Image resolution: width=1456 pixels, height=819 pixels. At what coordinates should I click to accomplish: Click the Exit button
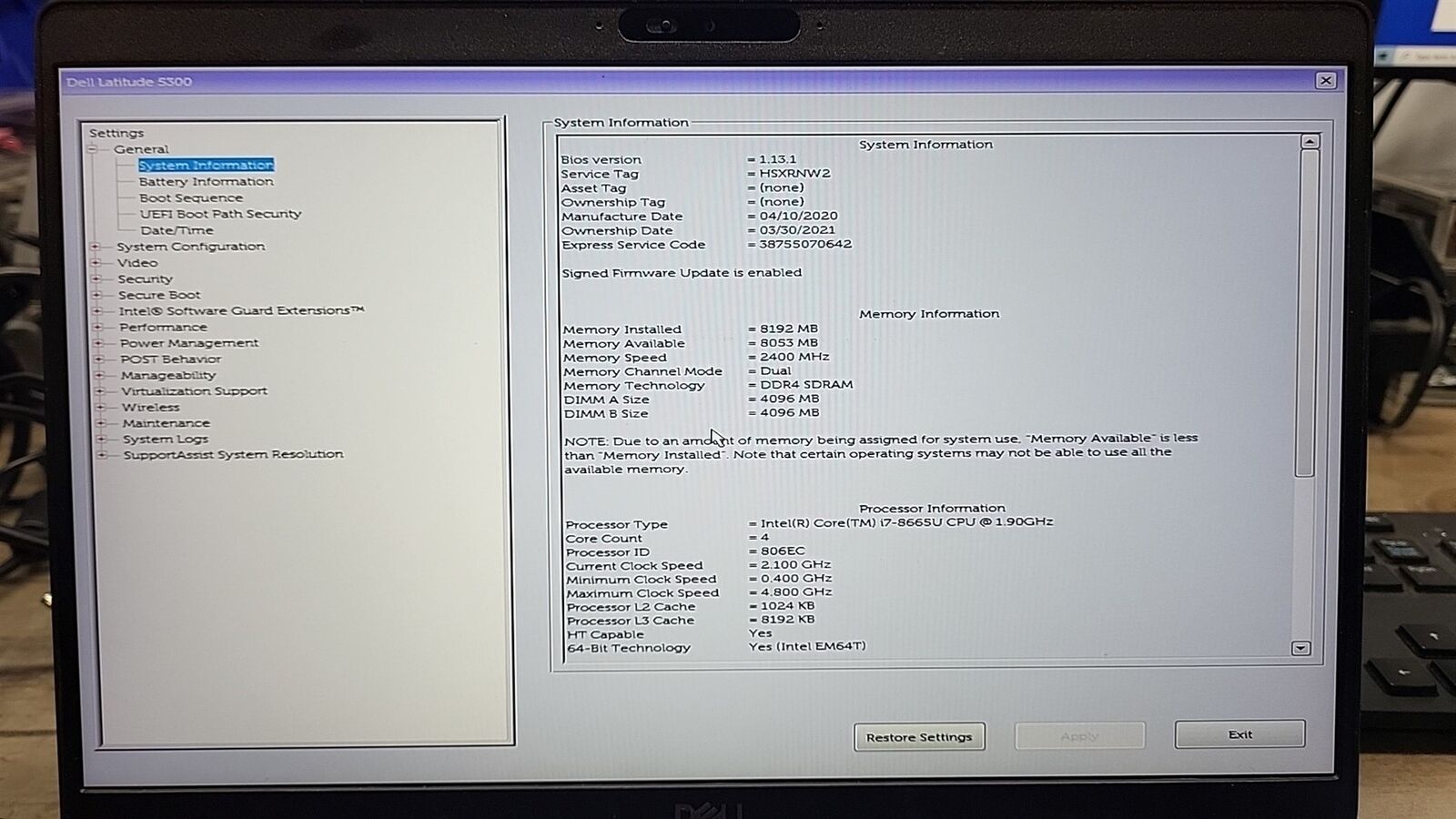[1239, 734]
